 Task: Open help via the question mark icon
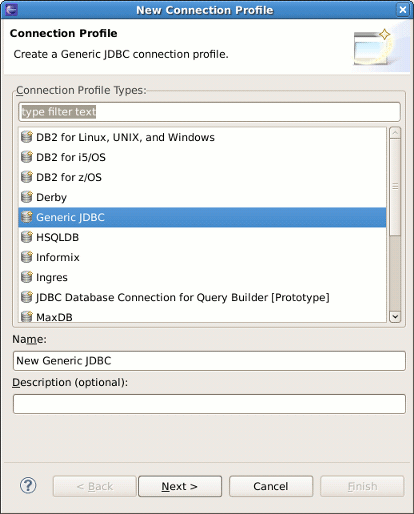click(x=28, y=486)
